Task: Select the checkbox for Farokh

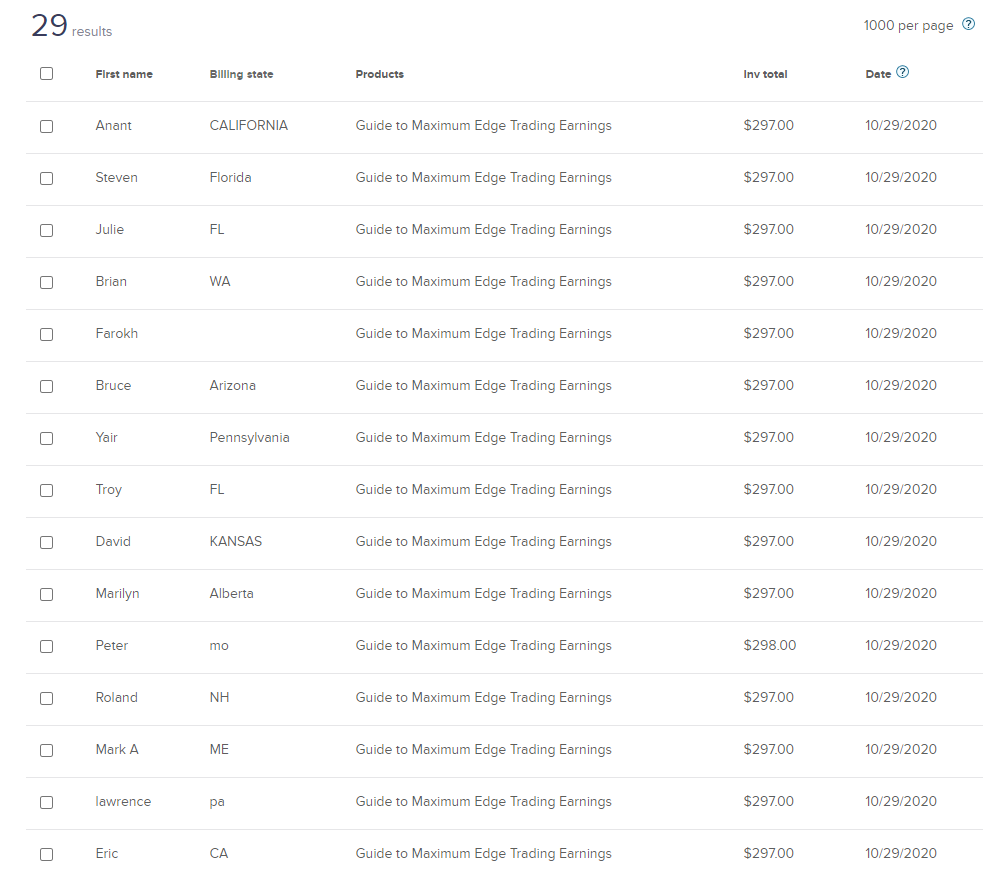Action: tap(46, 334)
